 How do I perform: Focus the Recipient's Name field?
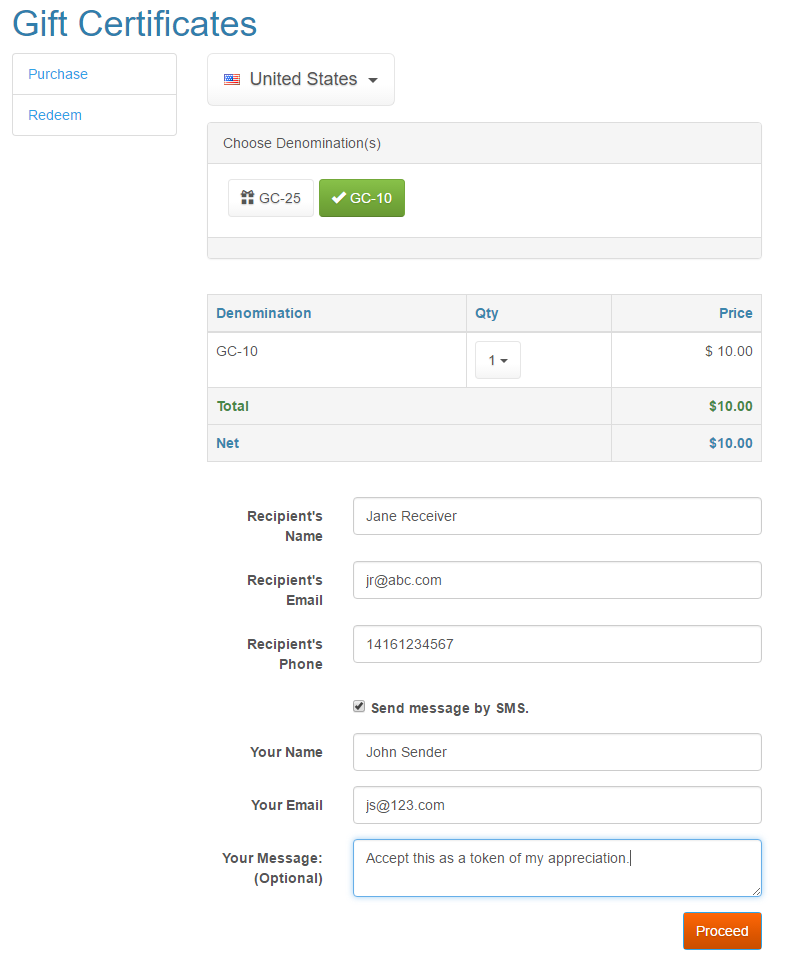pos(557,516)
